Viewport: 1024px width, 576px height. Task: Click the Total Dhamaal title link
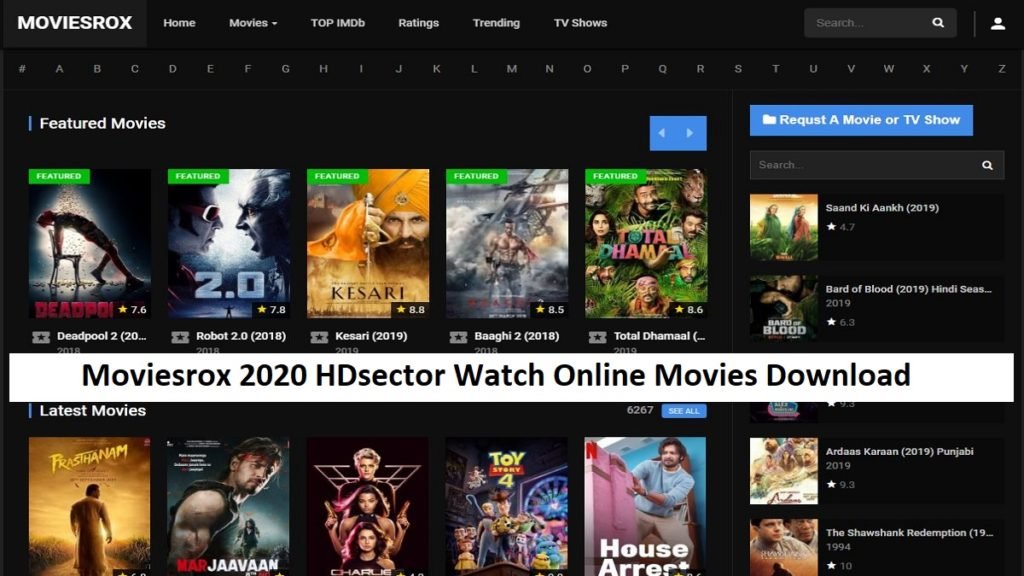pos(660,336)
